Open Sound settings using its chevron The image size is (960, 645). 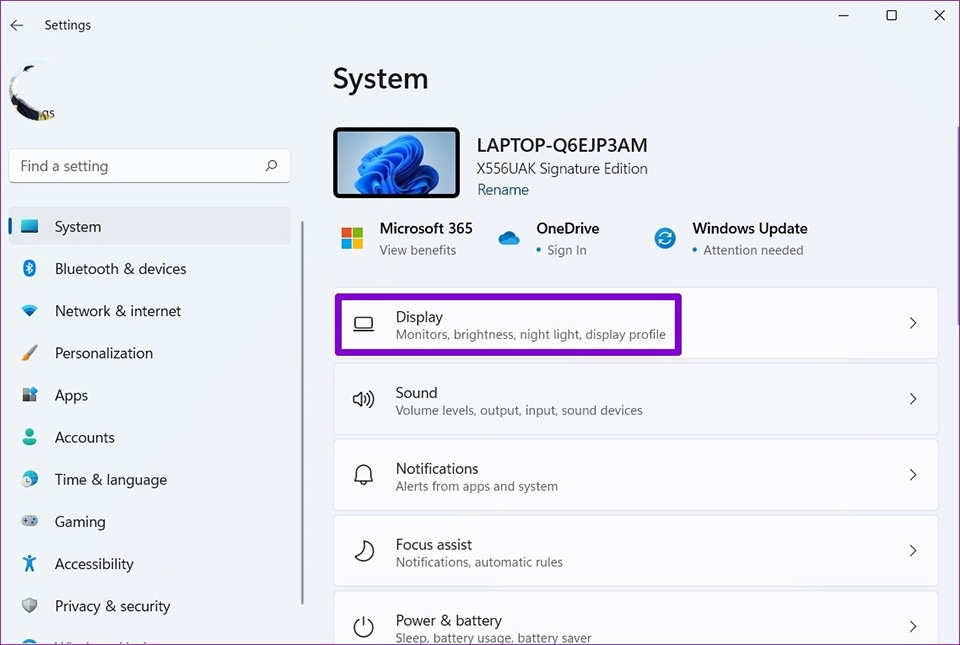[x=912, y=399]
